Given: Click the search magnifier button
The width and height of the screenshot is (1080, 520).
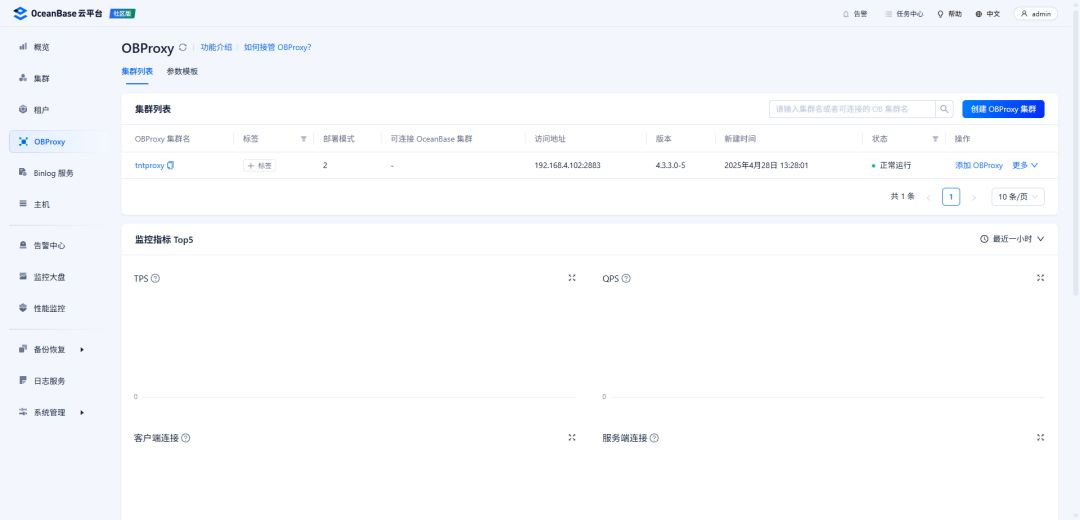Looking at the screenshot, I should [x=944, y=109].
